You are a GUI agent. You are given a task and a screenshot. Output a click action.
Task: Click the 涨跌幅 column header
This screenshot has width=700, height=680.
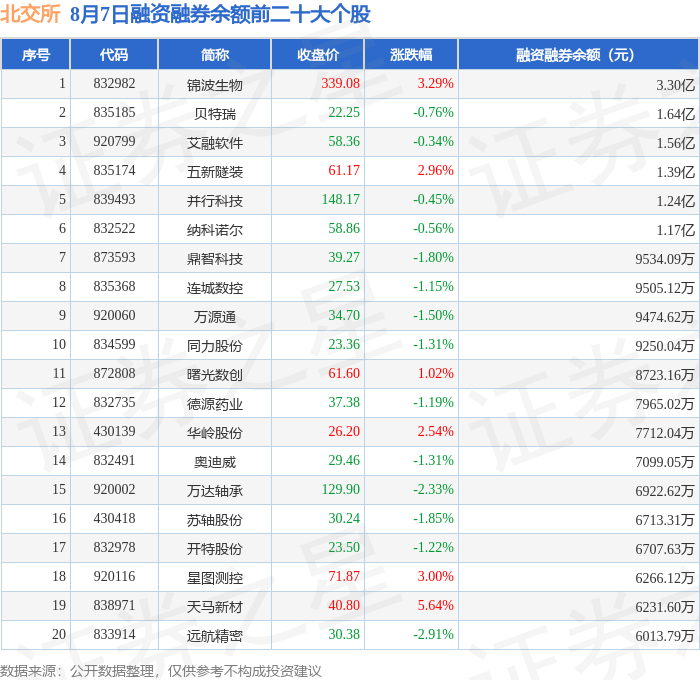[x=411, y=55]
